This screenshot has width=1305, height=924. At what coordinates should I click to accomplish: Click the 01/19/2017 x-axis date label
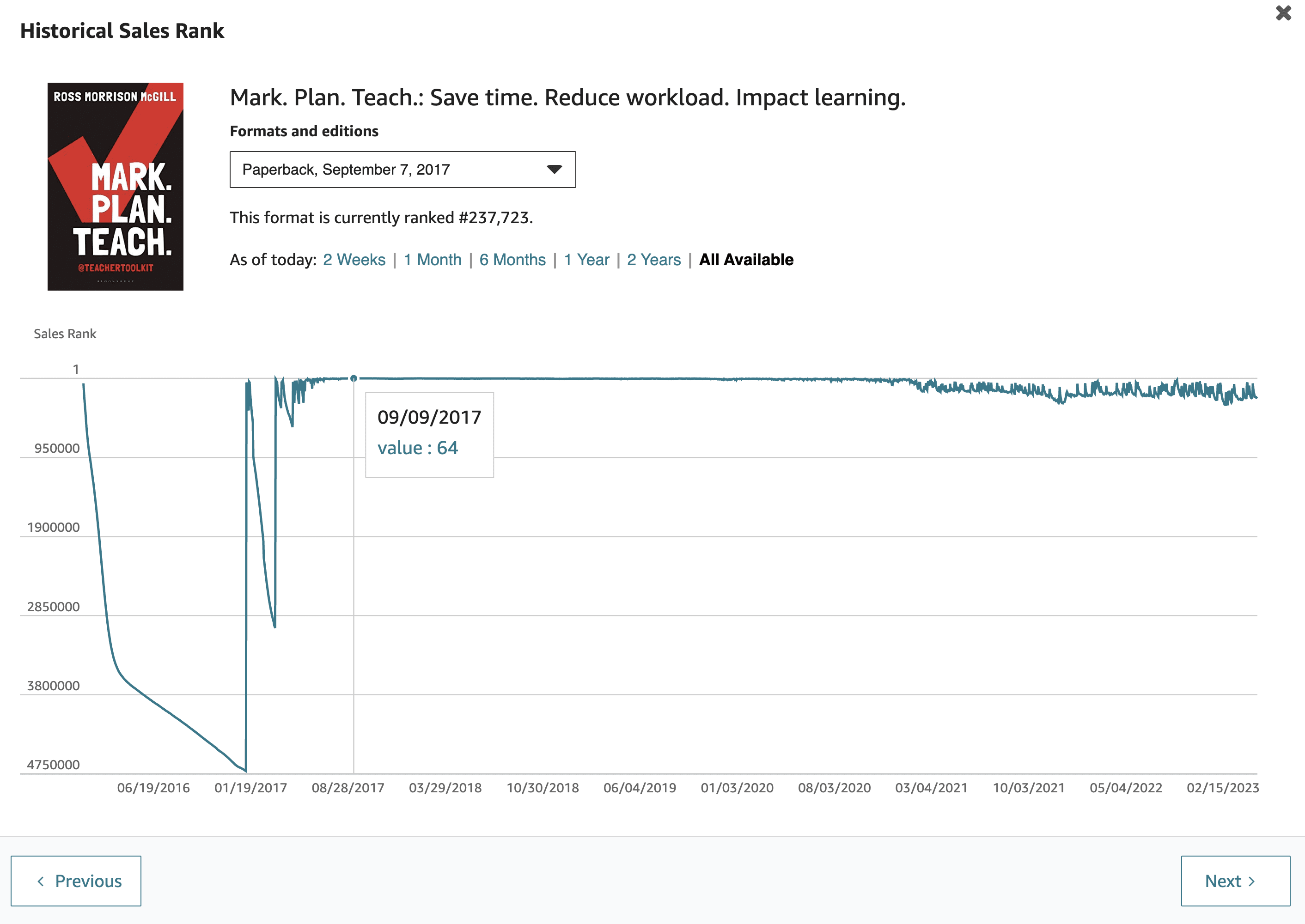click(x=250, y=788)
